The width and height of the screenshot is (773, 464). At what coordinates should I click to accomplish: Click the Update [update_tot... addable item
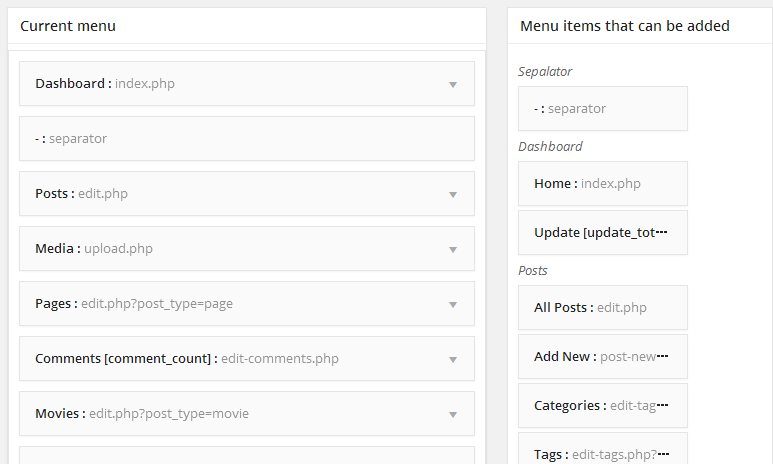(x=602, y=233)
